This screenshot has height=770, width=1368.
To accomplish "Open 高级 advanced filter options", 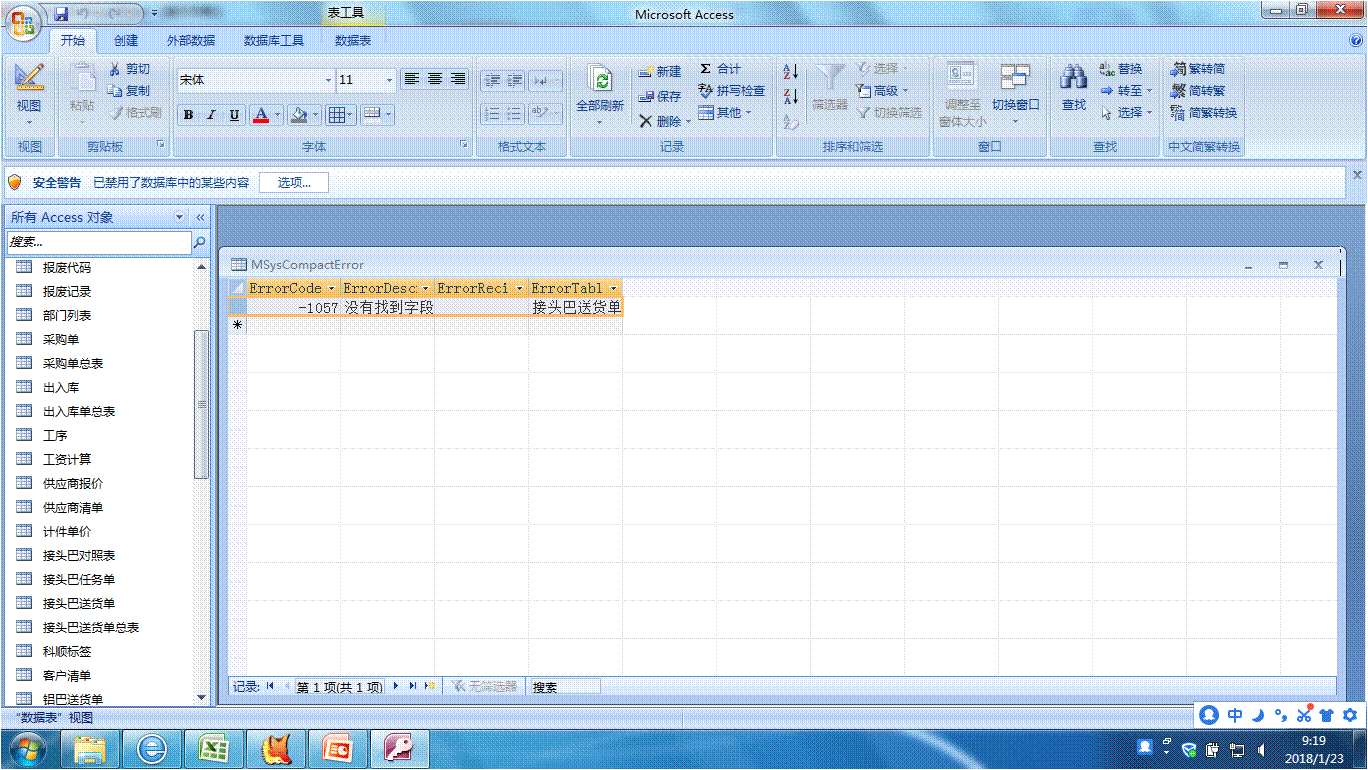I will [882, 91].
